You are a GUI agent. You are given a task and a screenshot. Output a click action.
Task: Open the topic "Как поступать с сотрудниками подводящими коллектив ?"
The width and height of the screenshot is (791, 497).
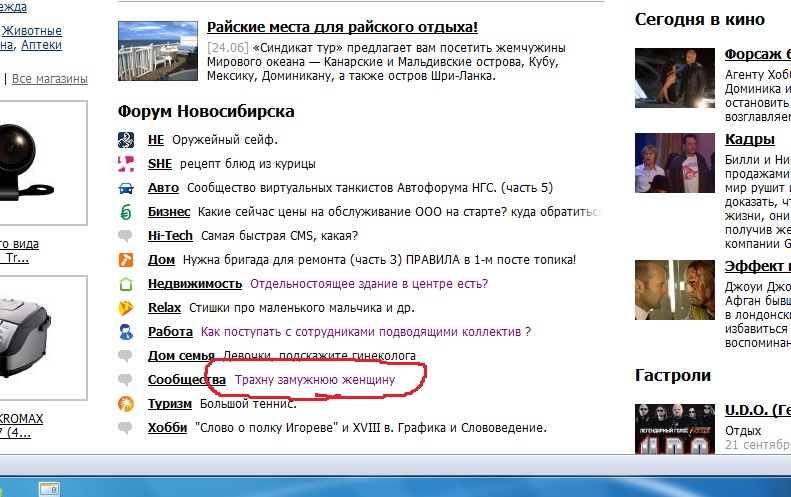(x=365, y=332)
